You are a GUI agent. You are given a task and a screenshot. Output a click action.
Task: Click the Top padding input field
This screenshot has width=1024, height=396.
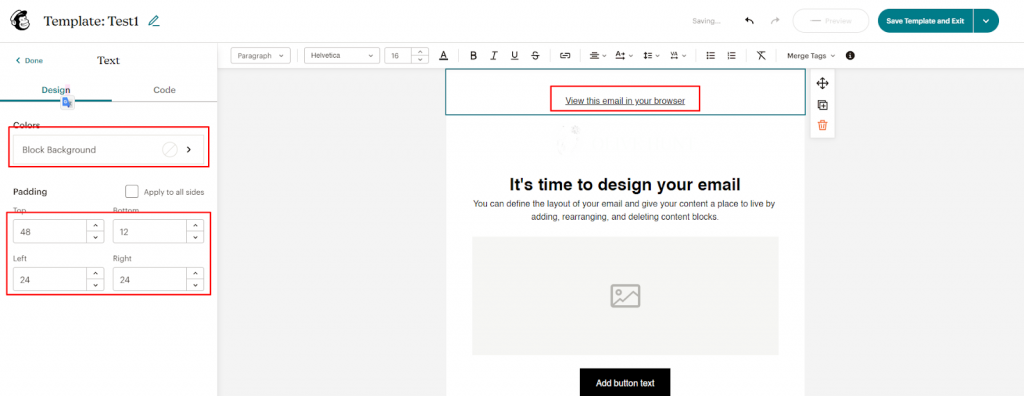point(50,231)
